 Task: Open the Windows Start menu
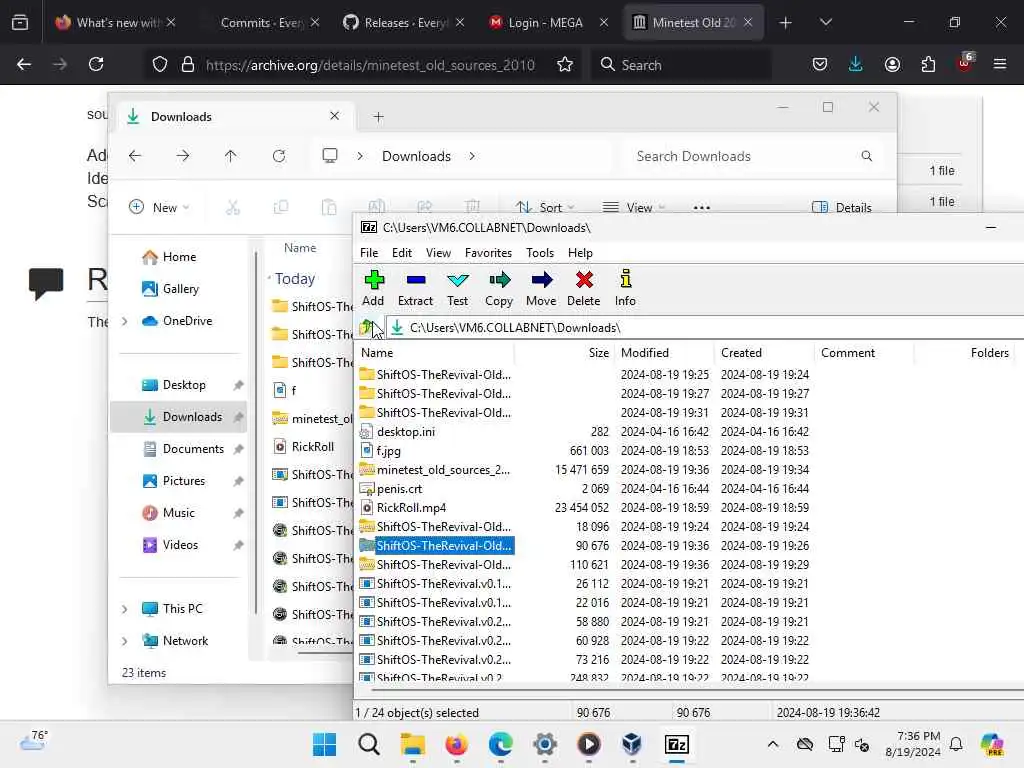click(x=325, y=744)
